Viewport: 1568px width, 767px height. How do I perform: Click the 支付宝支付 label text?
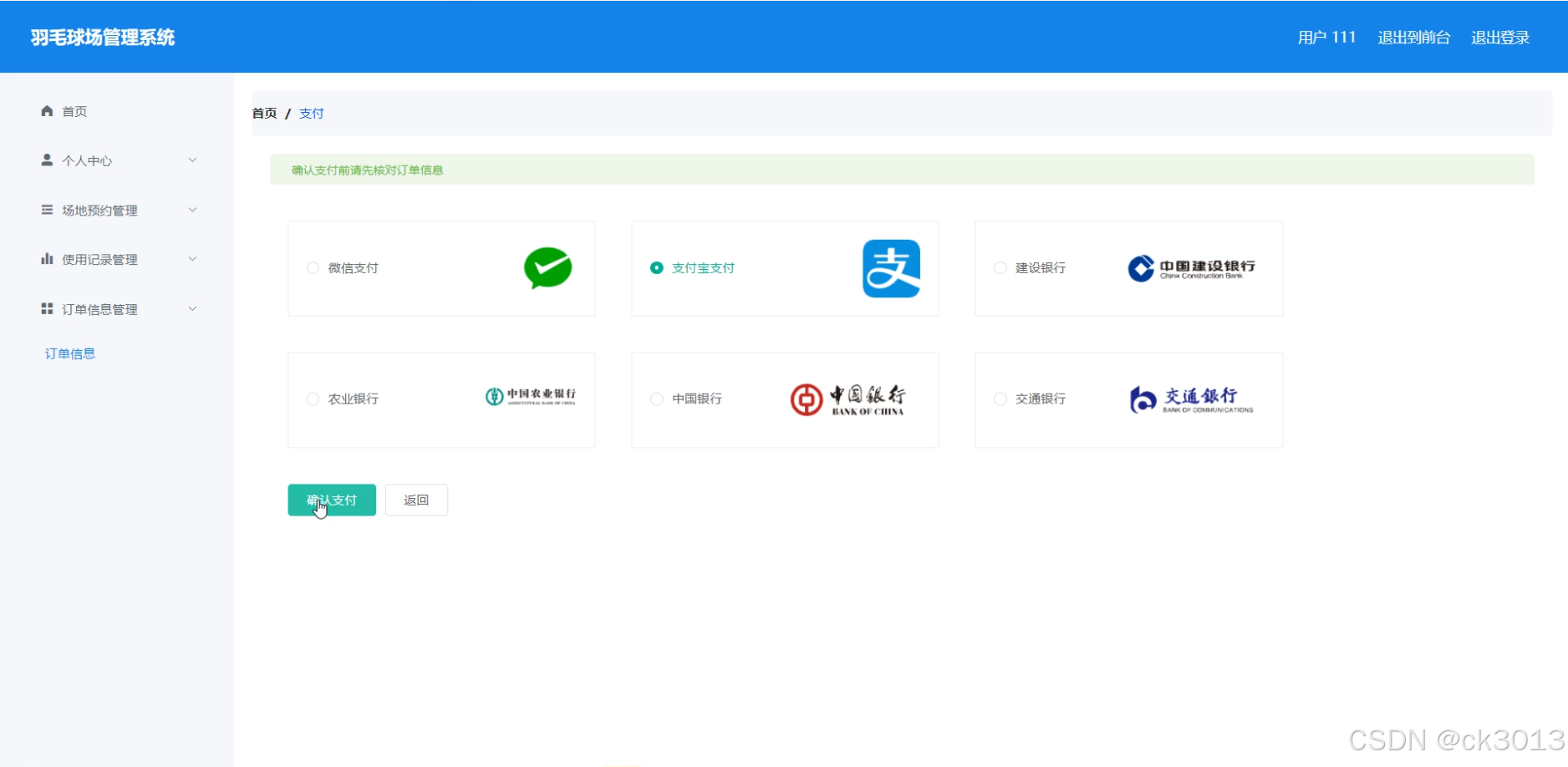[703, 268]
